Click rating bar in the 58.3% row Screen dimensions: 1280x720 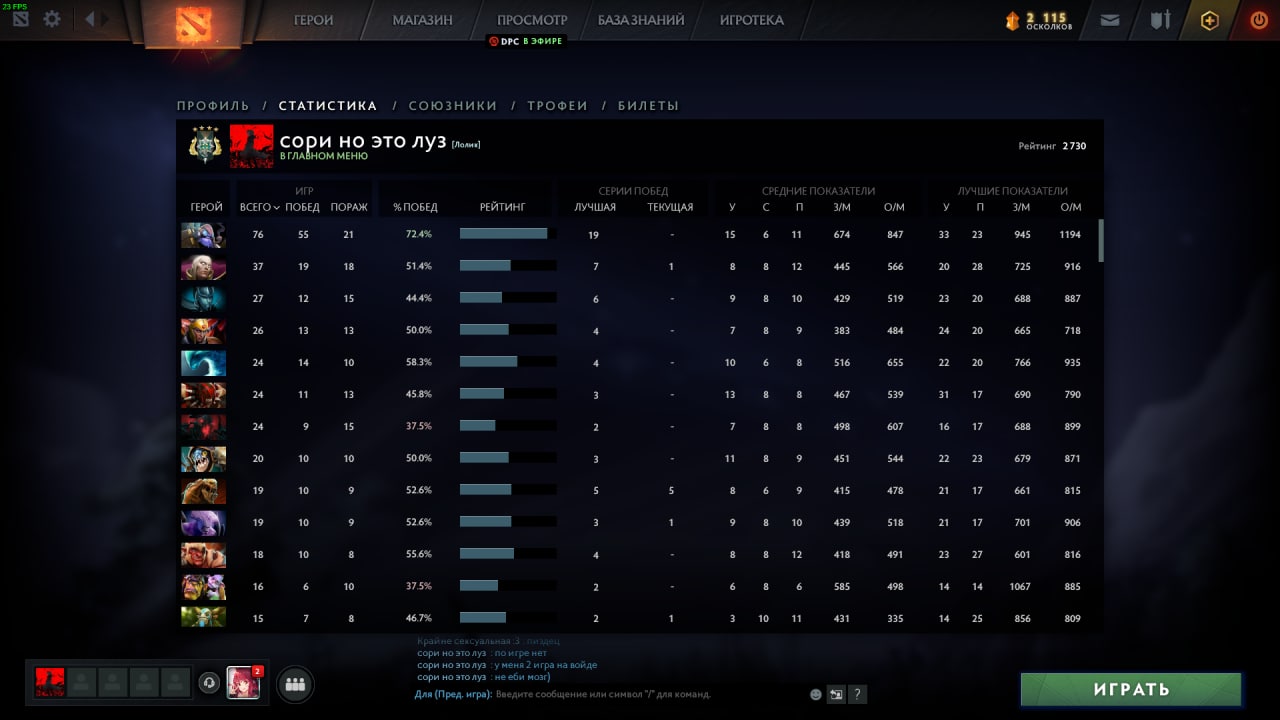pos(508,362)
